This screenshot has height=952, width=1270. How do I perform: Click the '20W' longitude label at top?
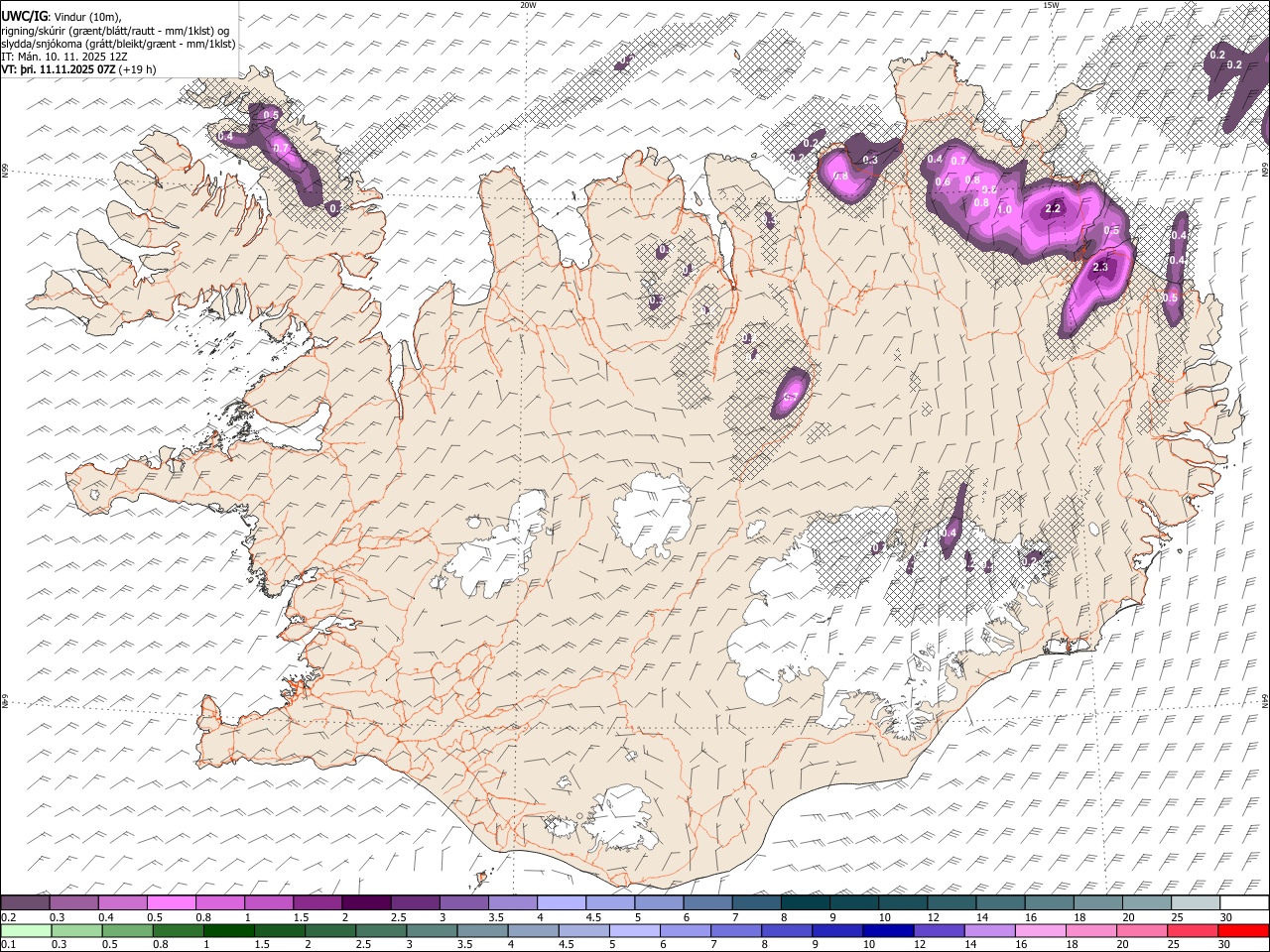pos(528,5)
